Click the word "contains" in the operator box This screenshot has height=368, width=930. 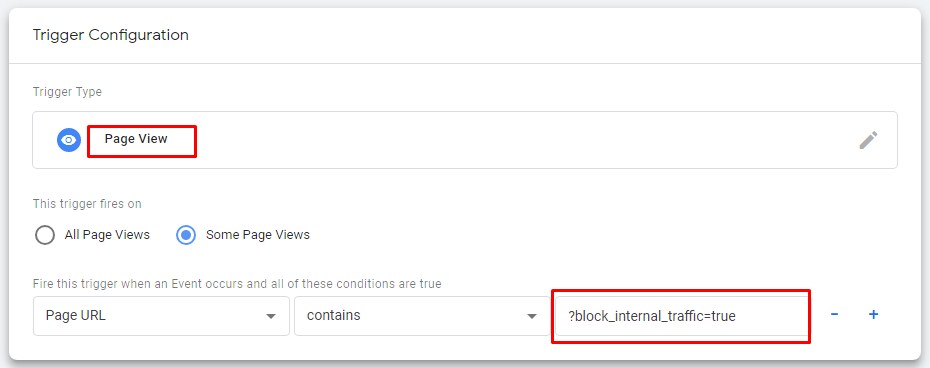click(x=333, y=315)
